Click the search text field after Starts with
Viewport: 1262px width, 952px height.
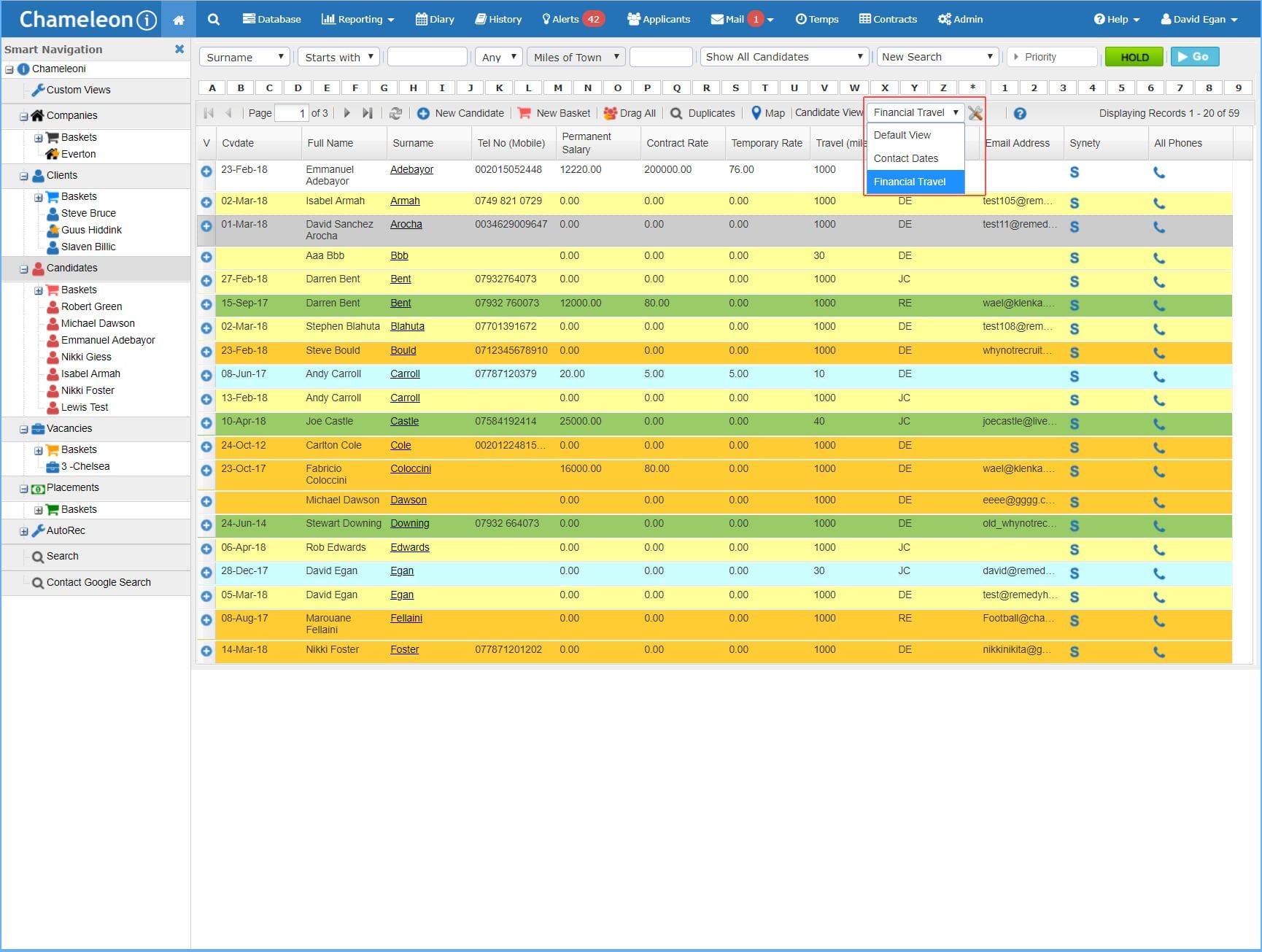pos(427,57)
